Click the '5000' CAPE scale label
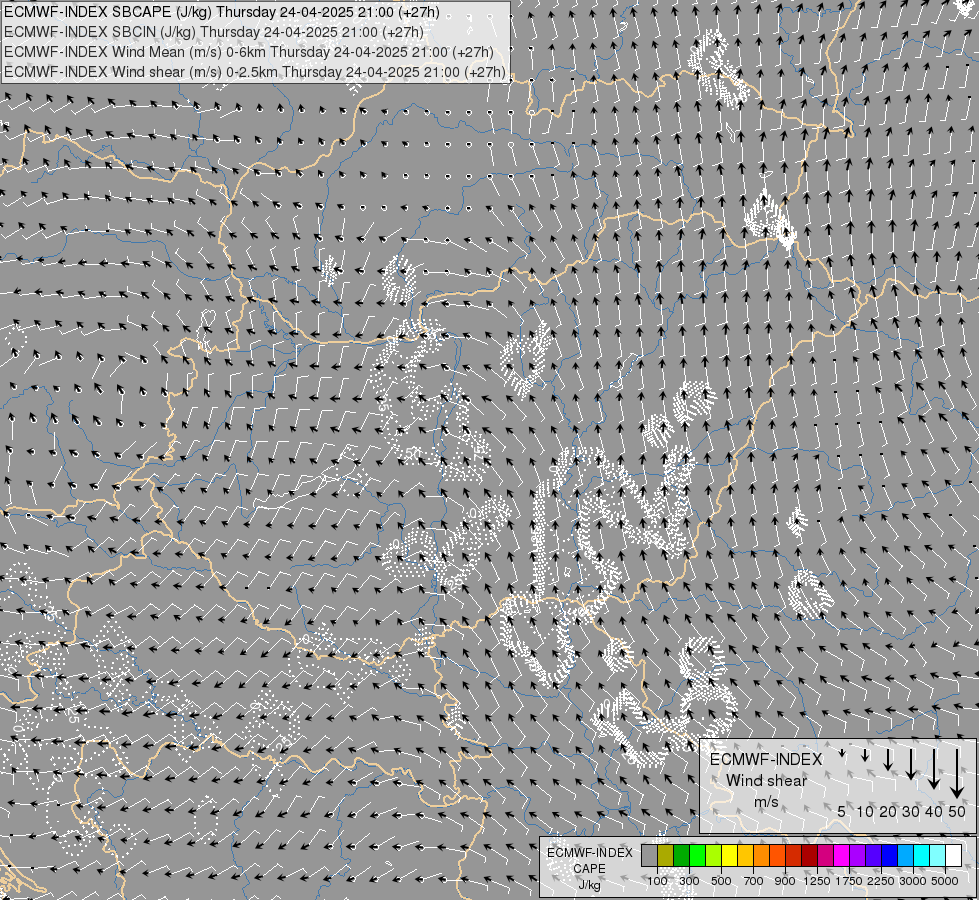This screenshot has width=979, height=900. click(944, 881)
